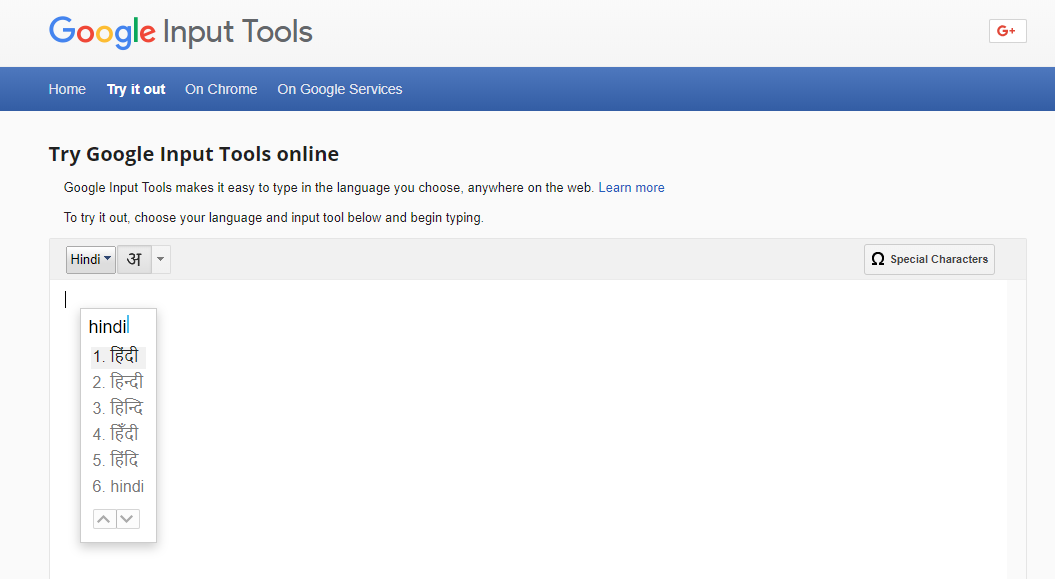The height and width of the screenshot is (579, 1055).
Task: Open the Hindi language dropdown
Action: pos(91,260)
